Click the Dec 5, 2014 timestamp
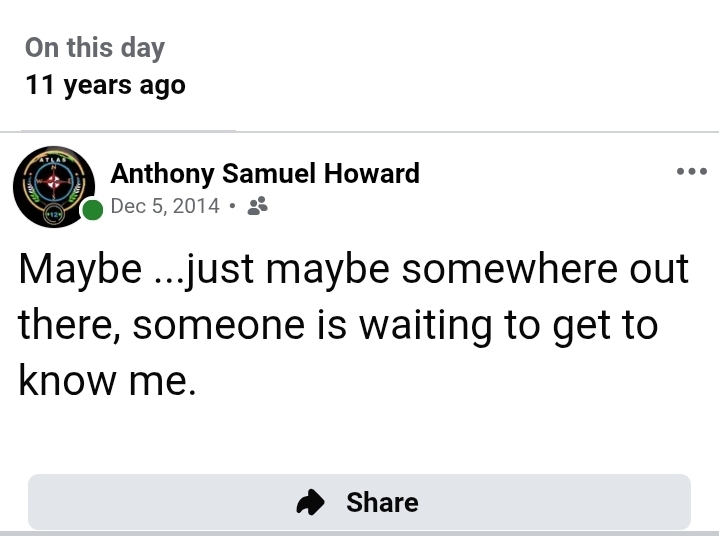Screen dimensions: 720x536 (165, 206)
